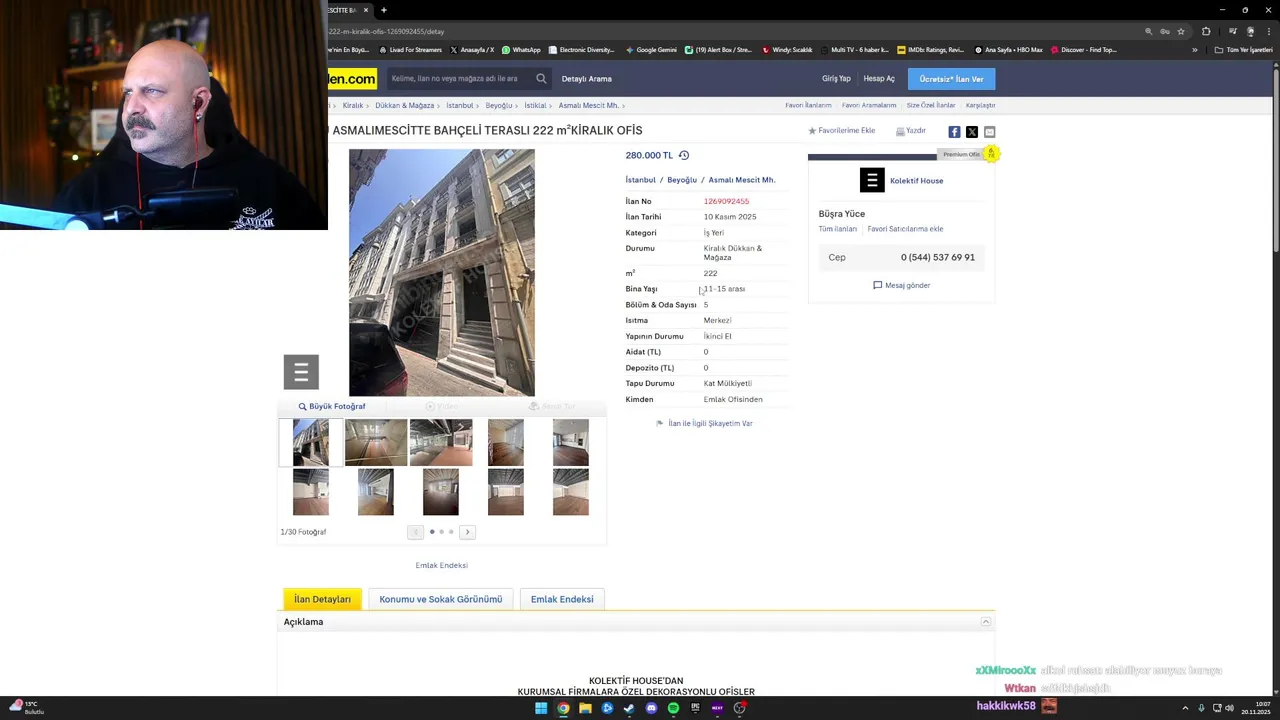Click the photo menu overlay icon
The height and width of the screenshot is (720, 1280).
click(x=301, y=372)
